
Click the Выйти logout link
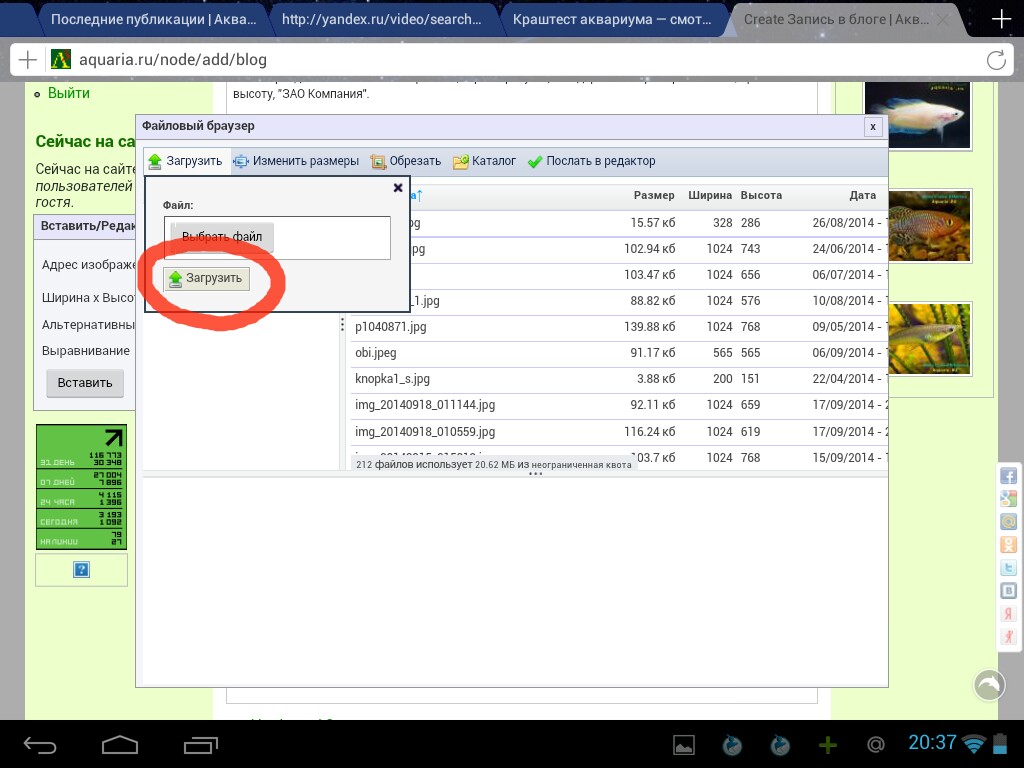69,93
